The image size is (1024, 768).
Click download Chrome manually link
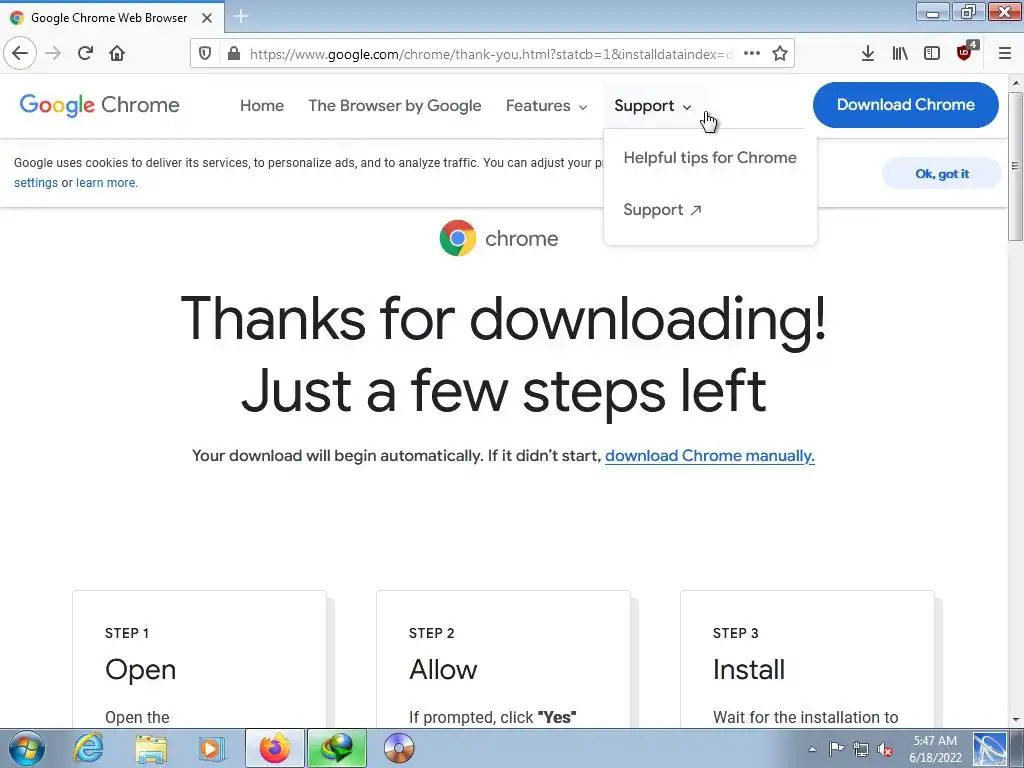pyautogui.click(x=709, y=456)
